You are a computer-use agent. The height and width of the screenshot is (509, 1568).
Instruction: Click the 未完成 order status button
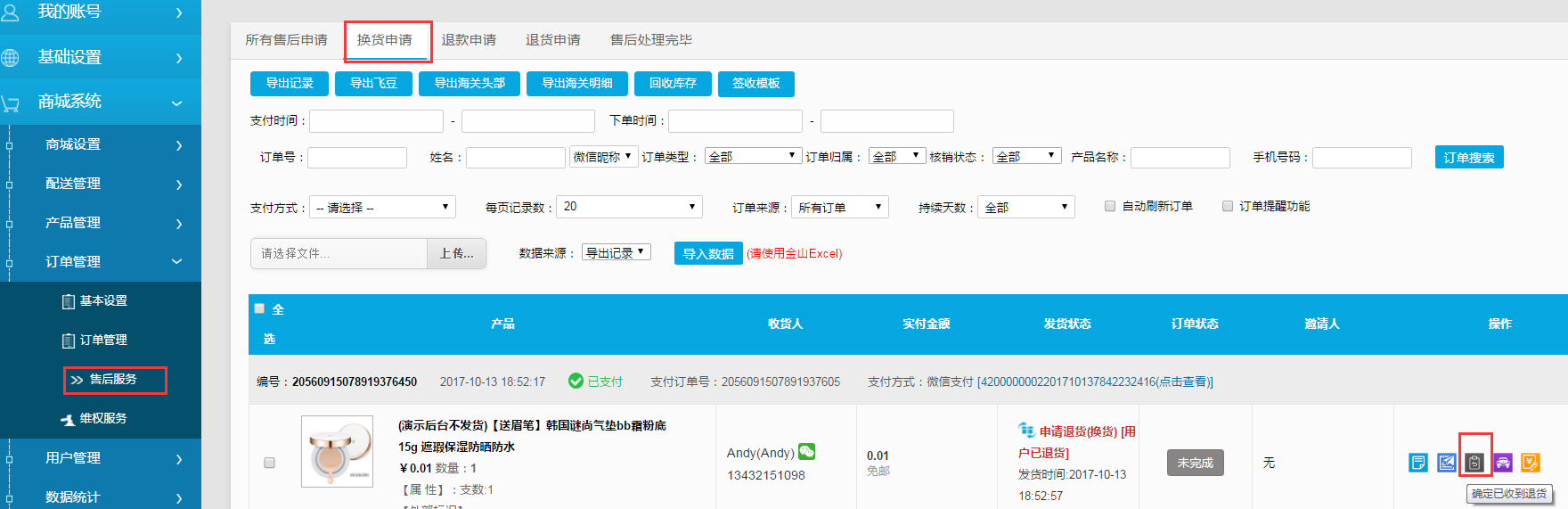[x=1196, y=463]
